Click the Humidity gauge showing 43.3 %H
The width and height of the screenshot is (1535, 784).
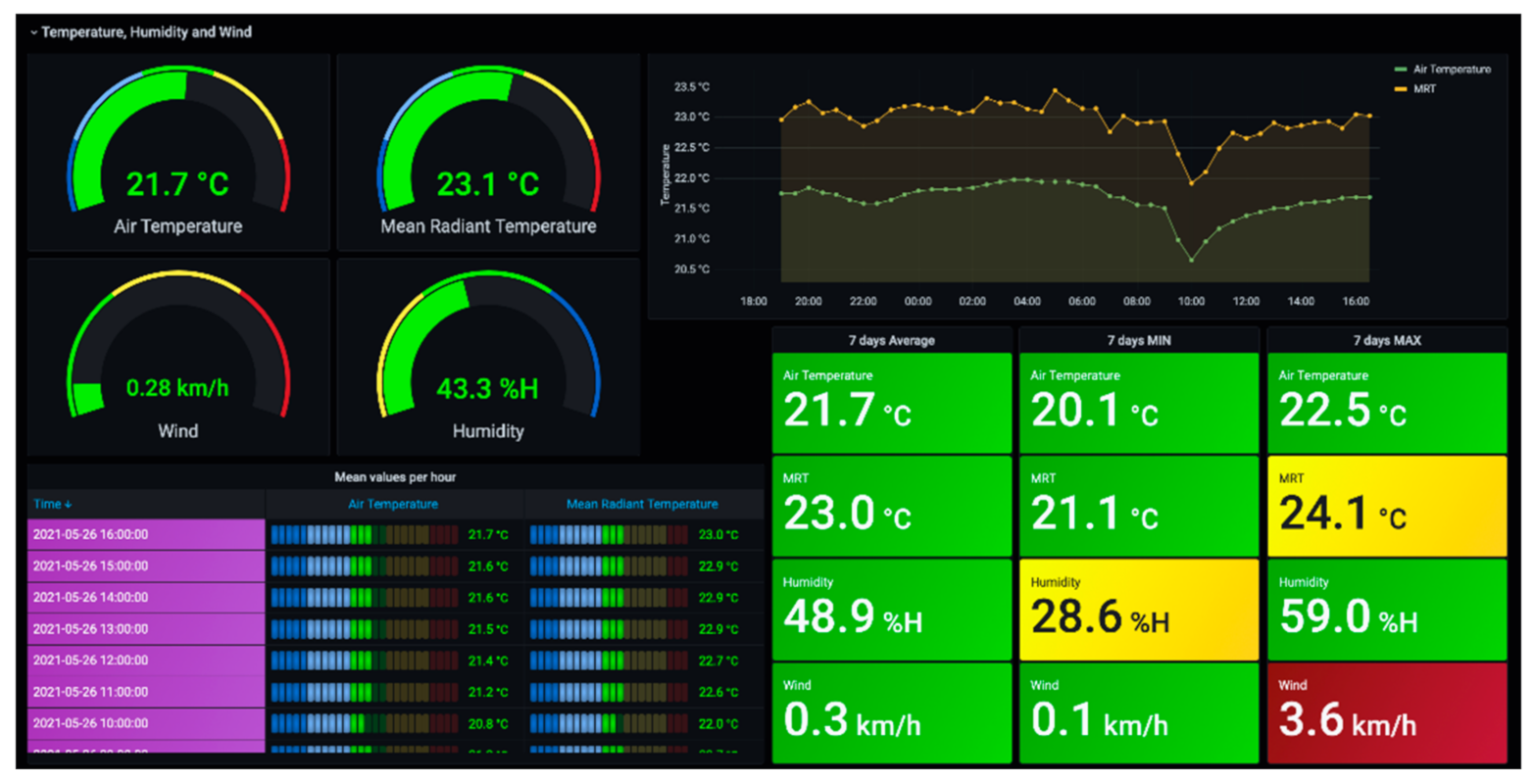coord(487,388)
